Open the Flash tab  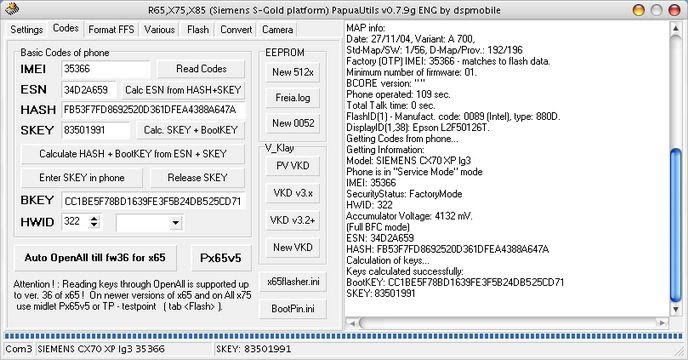[198, 29]
